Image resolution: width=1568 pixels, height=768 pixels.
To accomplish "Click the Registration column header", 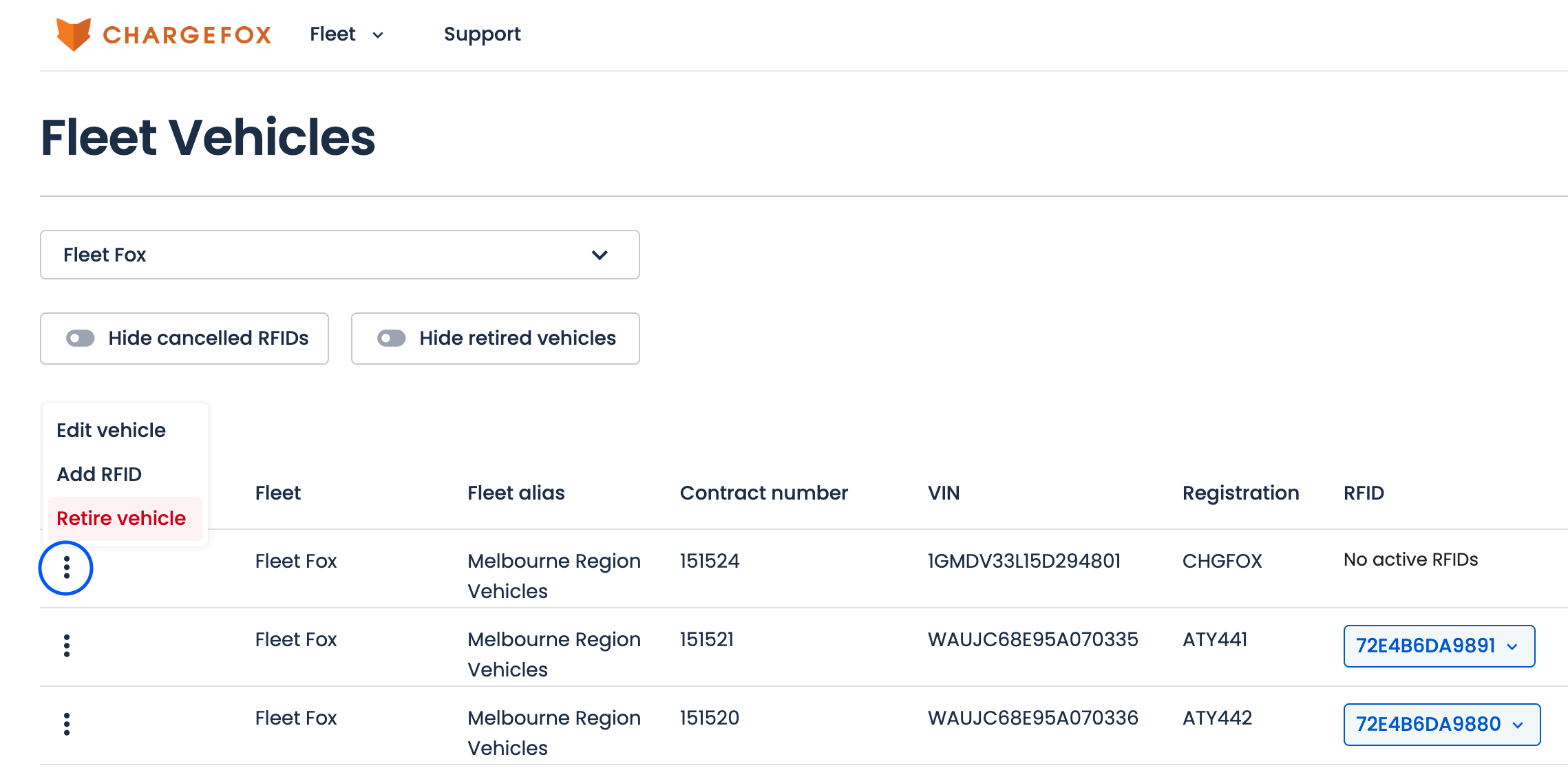I will (1241, 493).
